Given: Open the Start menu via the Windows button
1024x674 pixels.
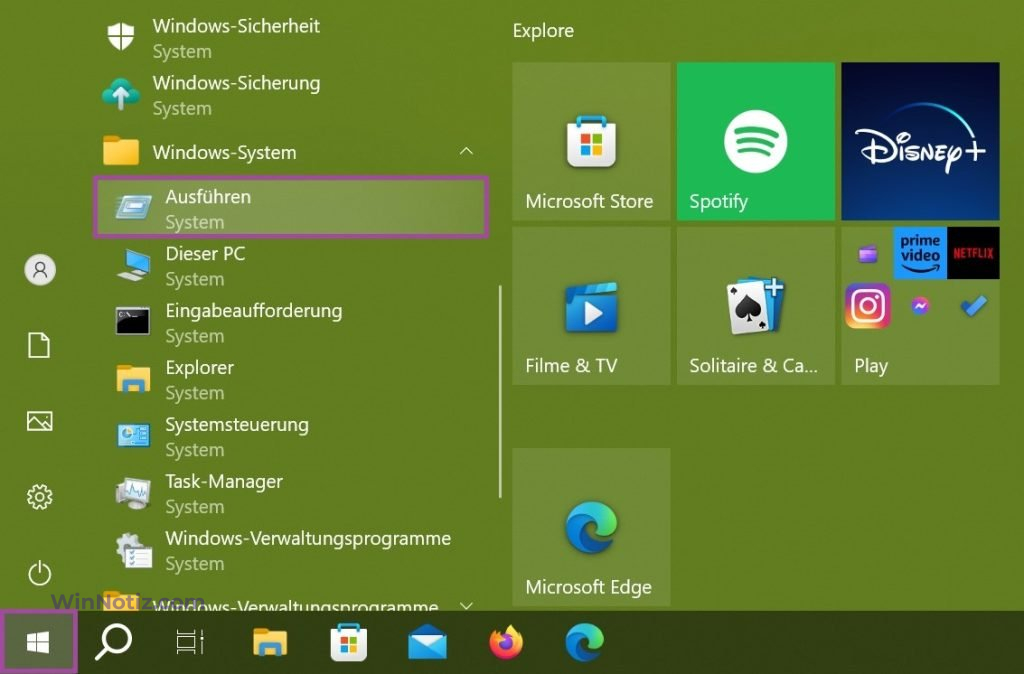Looking at the screenshot, I should [38, 640].
